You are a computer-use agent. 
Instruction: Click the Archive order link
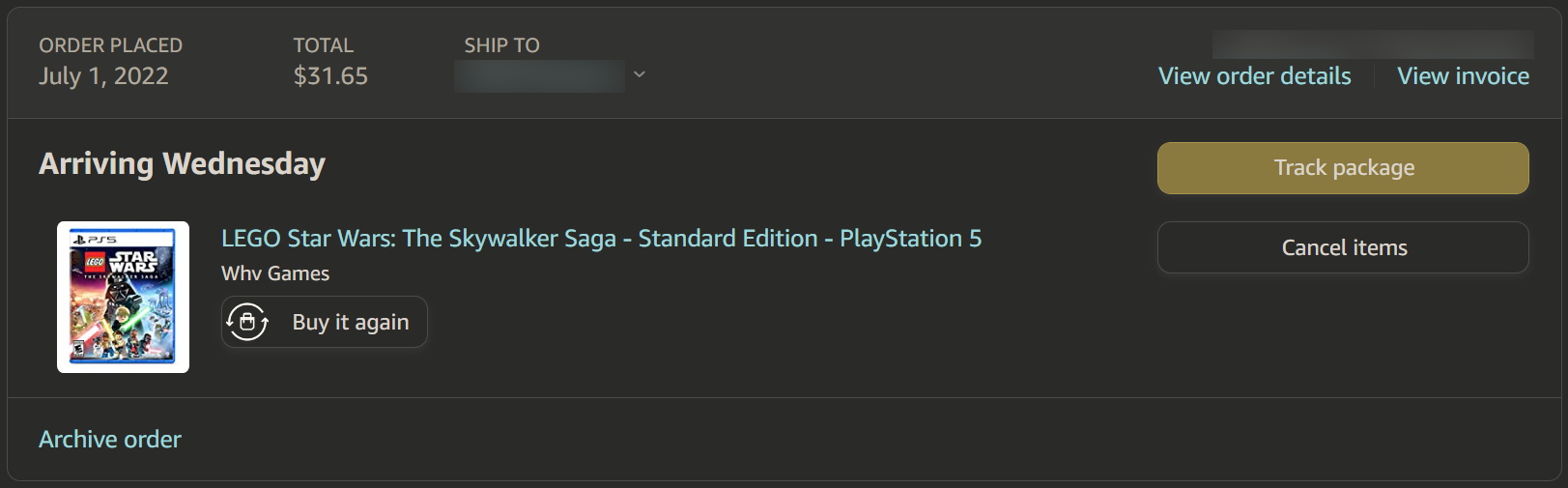(x=110, y=440)
